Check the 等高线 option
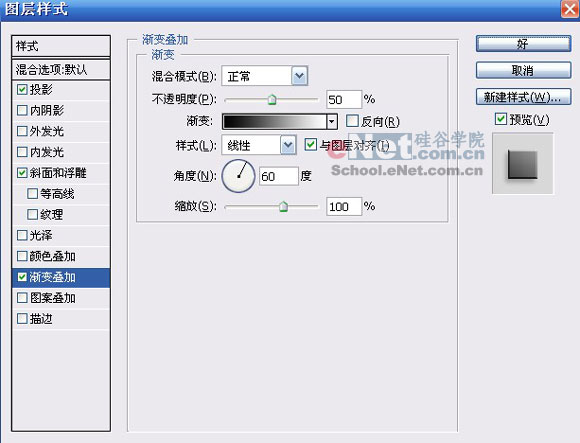The height and width of the screenshot is (443, 580). pyautogui.click(x=33, y=193)
